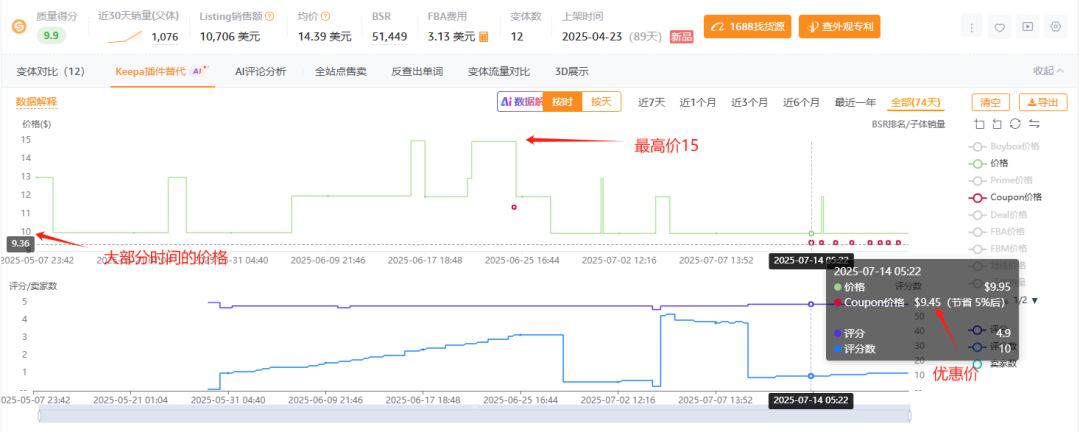The image size is (1080, 432).
Task: Toggle FBM价格 series in legend
Action: (999, 249)
